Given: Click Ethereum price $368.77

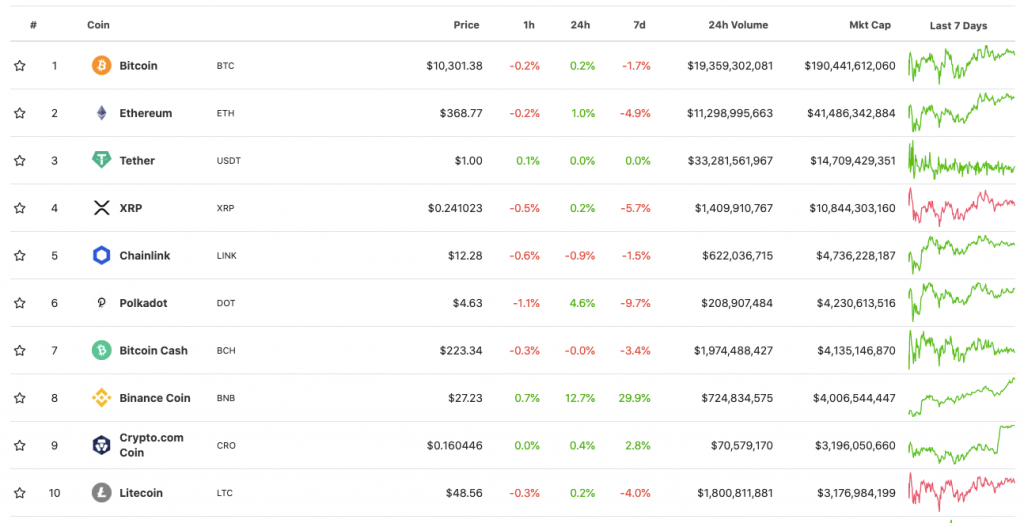Looking at the screenshot, I should tap(461, 113).
